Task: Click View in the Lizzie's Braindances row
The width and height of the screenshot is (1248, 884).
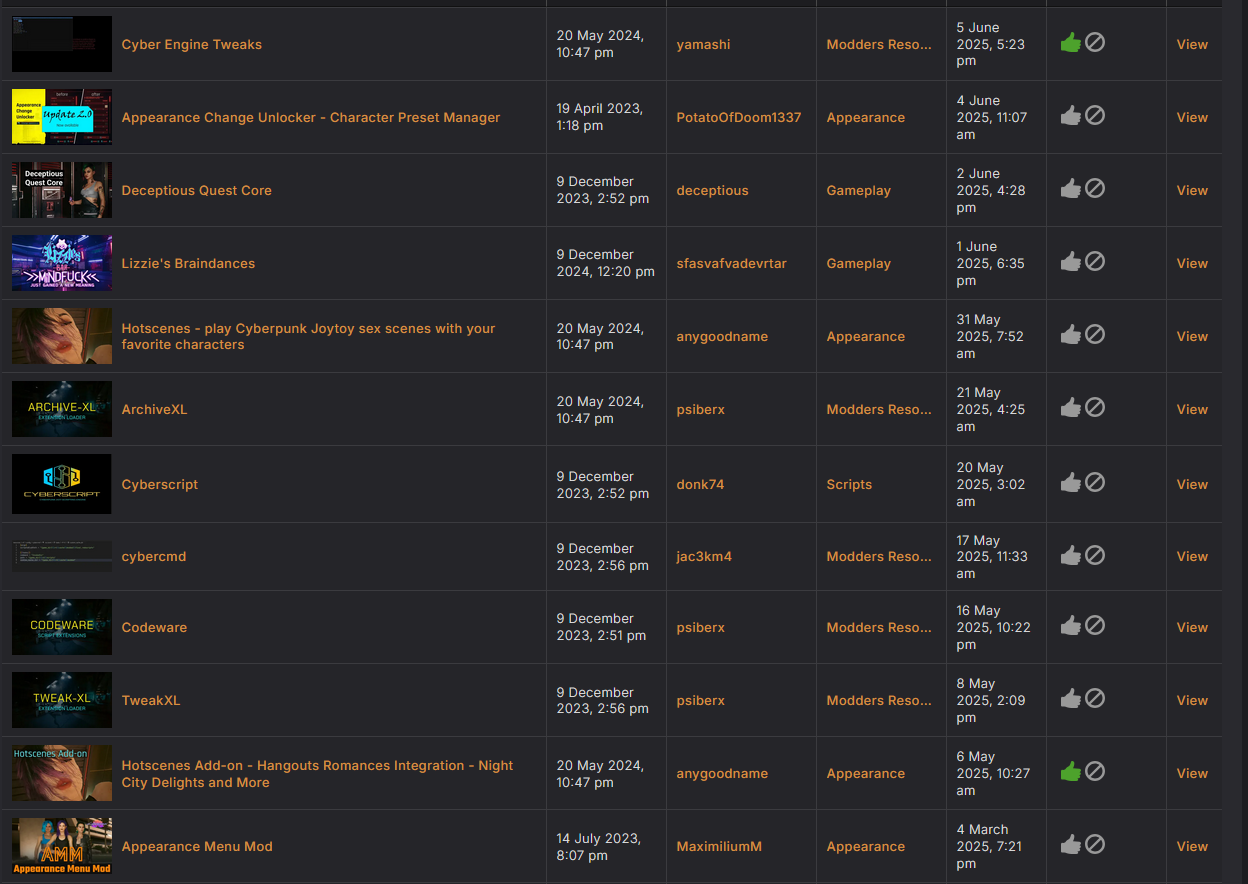Action: coord(1192,263)
